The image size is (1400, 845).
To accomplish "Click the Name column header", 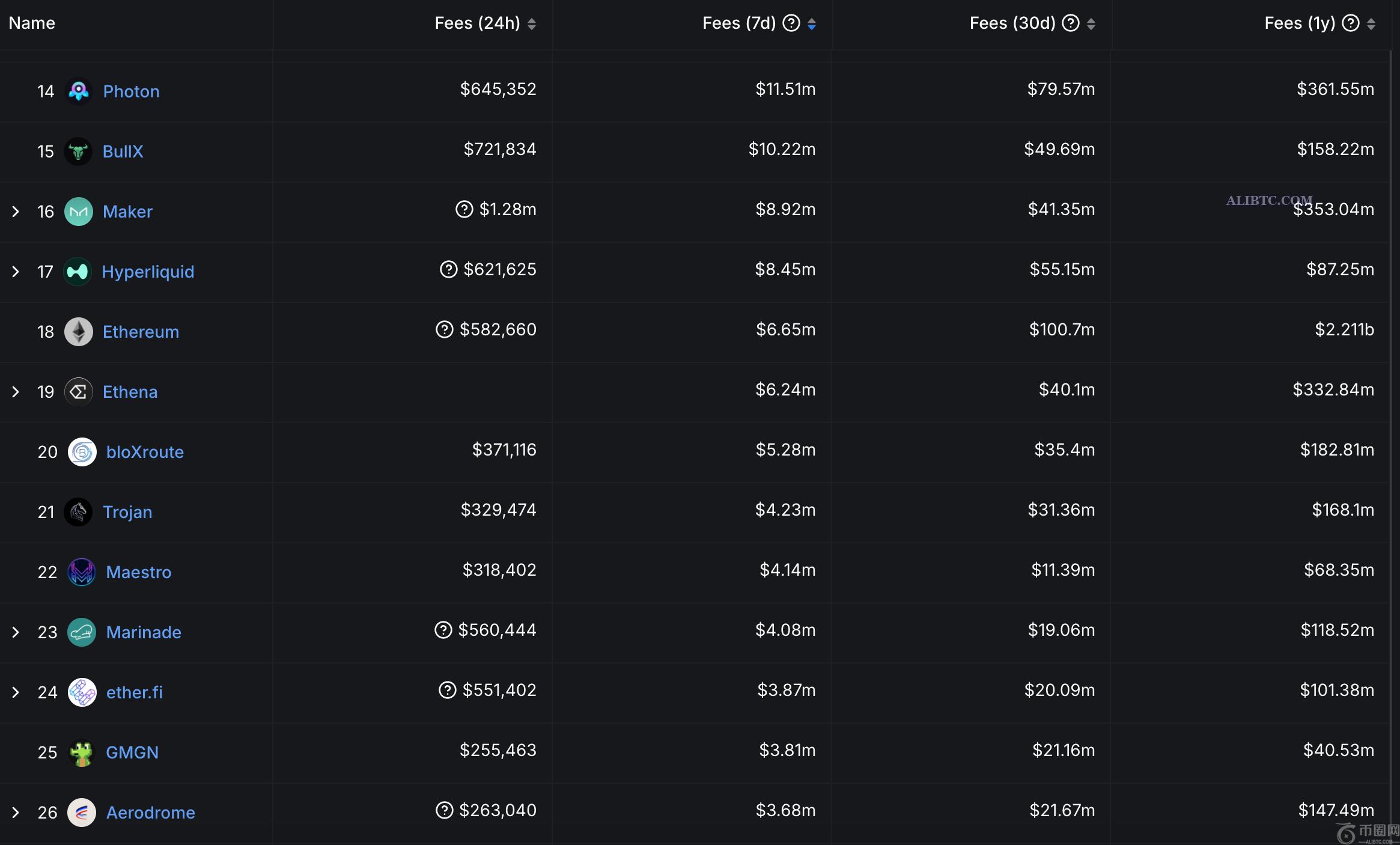I will tap(32, 23).
